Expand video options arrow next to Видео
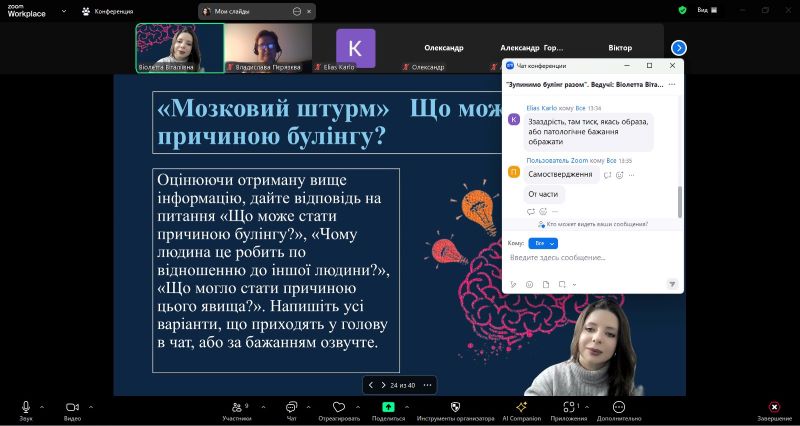This screenshot has width=800, height=426. click(x=91, y=407)
